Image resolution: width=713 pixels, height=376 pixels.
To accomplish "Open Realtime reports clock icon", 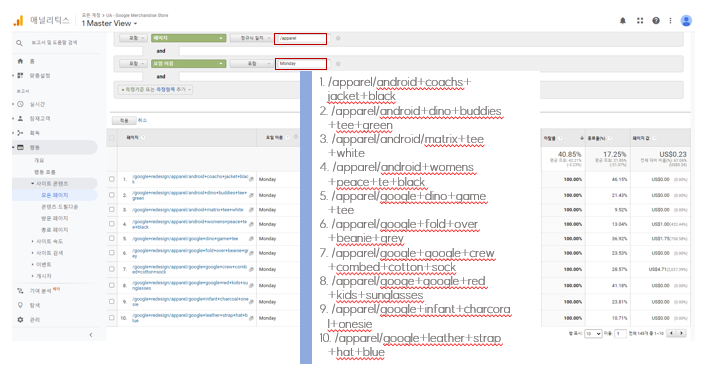I will tap(20, 104).
